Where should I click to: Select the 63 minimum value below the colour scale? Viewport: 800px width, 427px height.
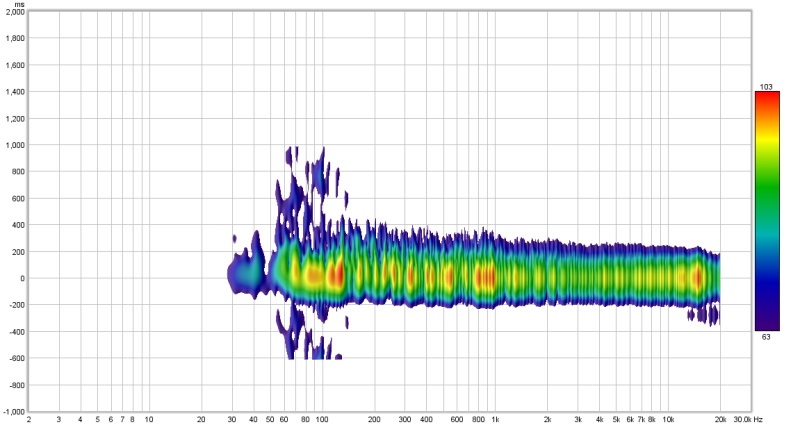click(766, 337)
